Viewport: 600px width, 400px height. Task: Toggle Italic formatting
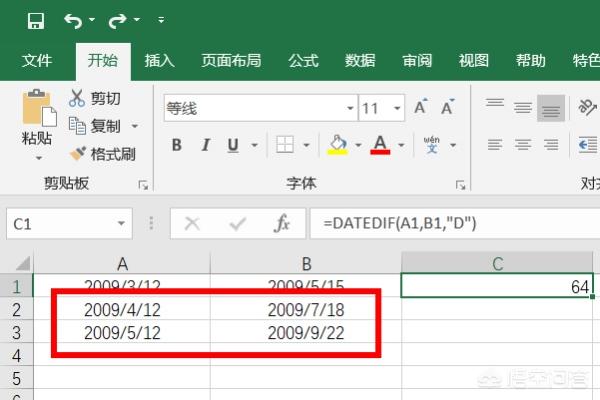coord(205,145)
